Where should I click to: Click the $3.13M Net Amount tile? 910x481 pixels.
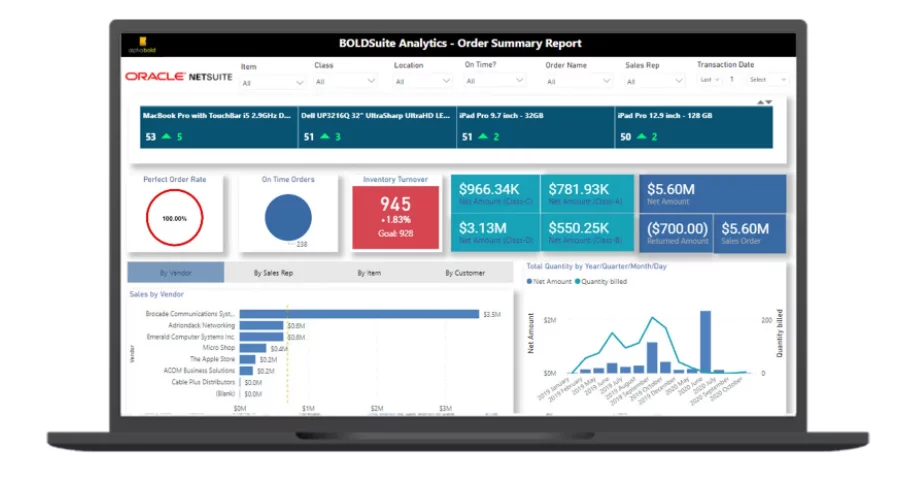click(x=495, y=233)
